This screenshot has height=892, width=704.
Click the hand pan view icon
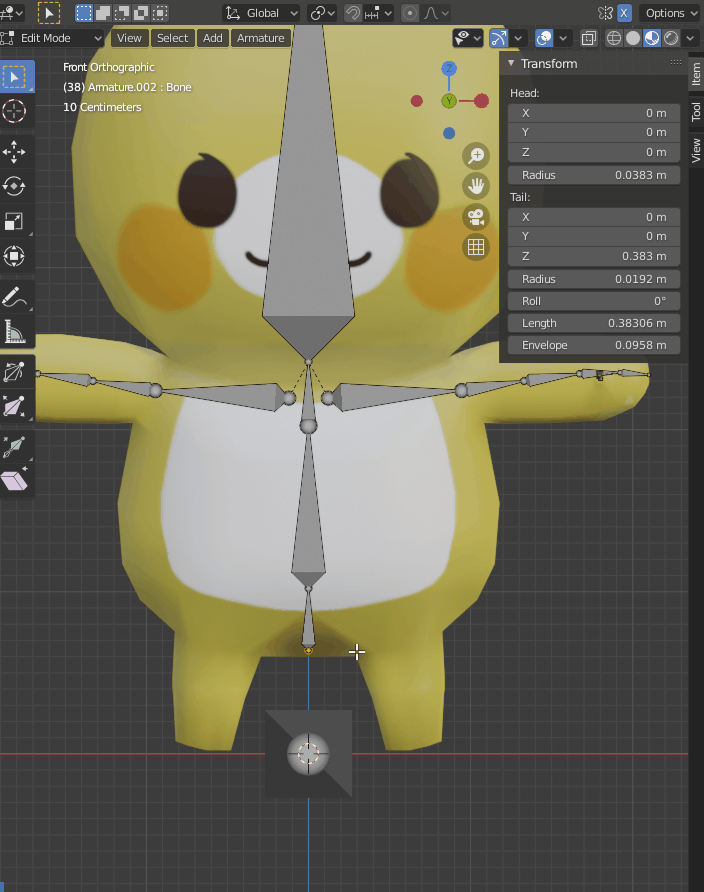pyautogui.click(x=476, y=186)
